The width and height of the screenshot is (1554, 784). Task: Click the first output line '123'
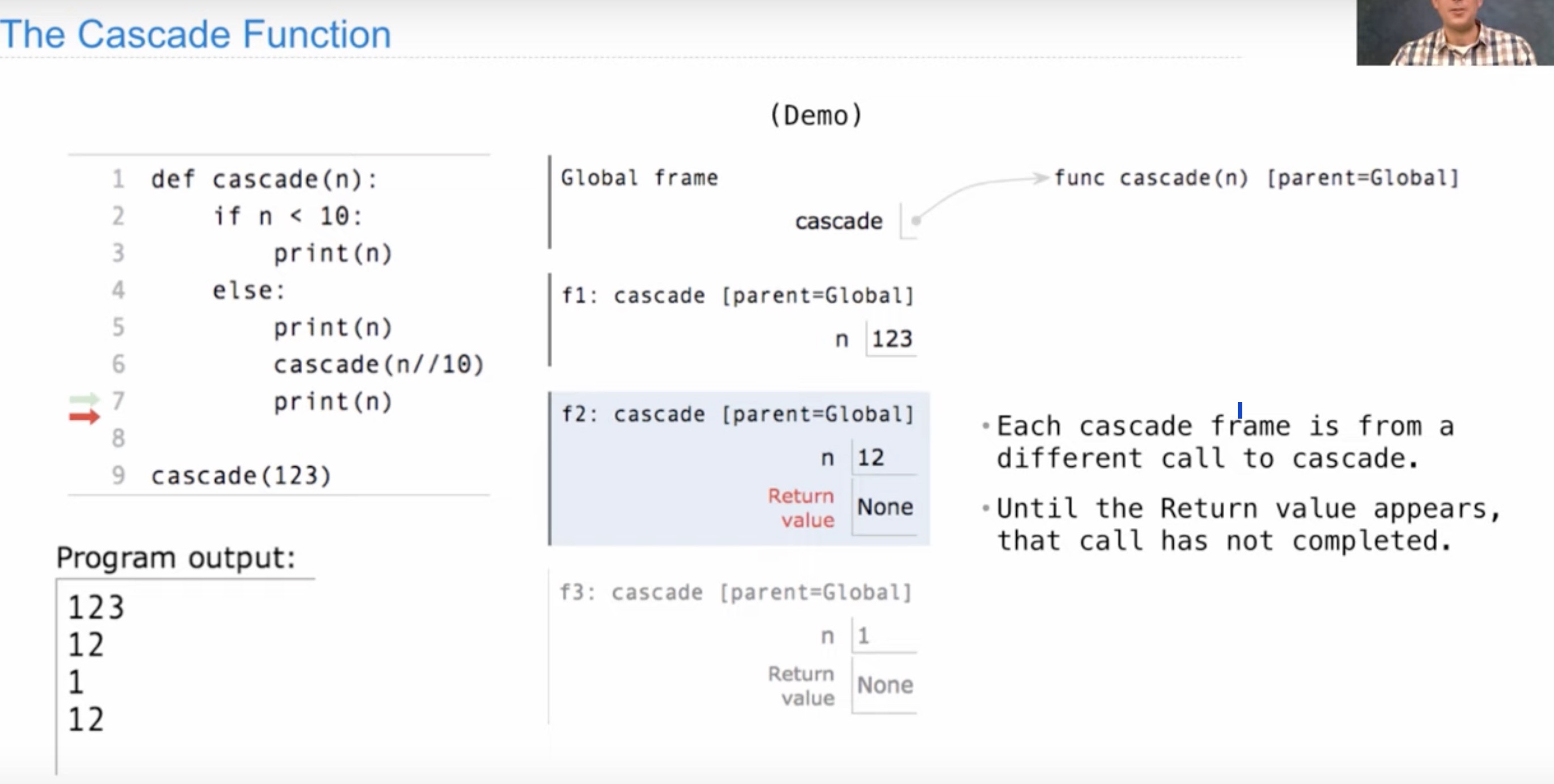[x=96, y=607]
